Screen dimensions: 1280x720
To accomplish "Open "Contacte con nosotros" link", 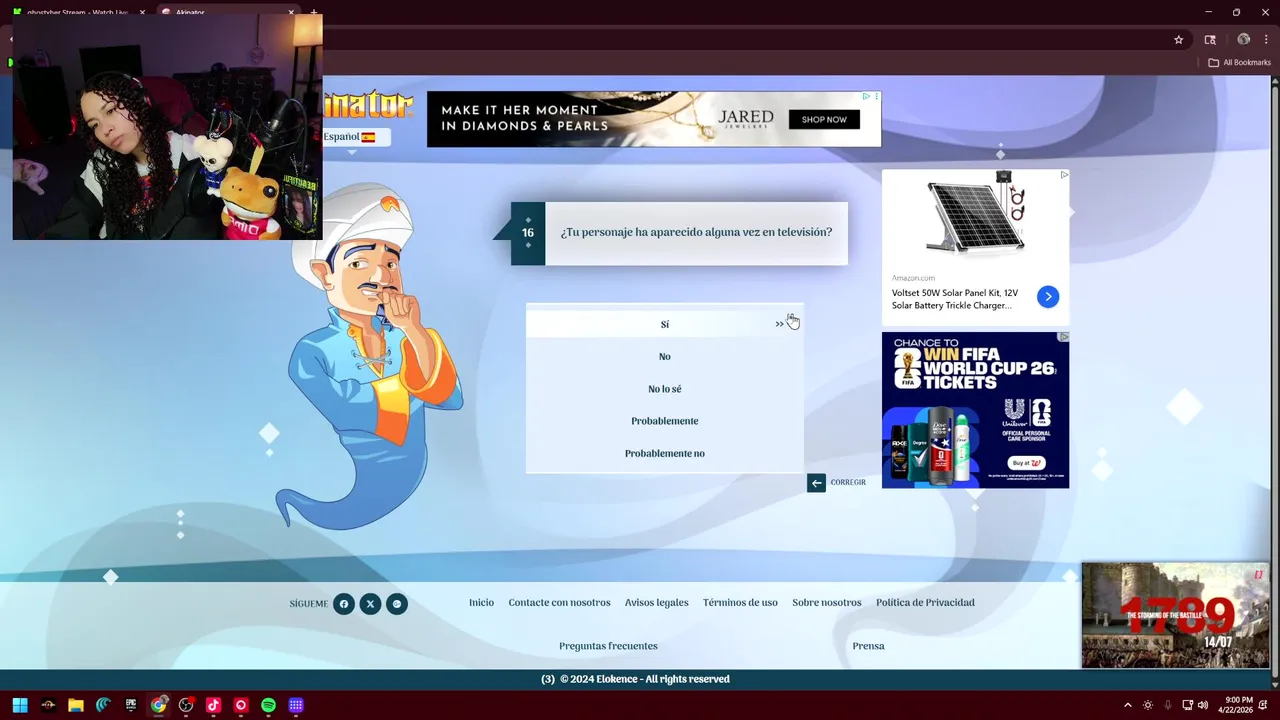I will tap(559, 603).
